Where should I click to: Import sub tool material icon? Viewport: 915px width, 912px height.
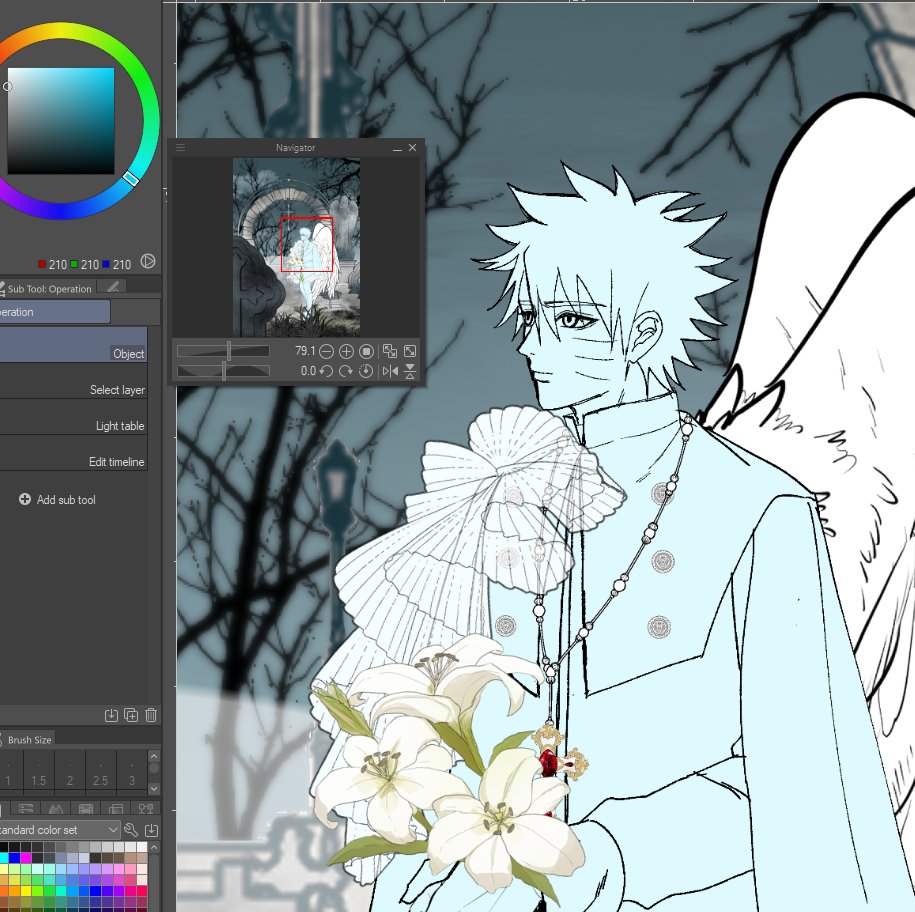pos(111,715)
